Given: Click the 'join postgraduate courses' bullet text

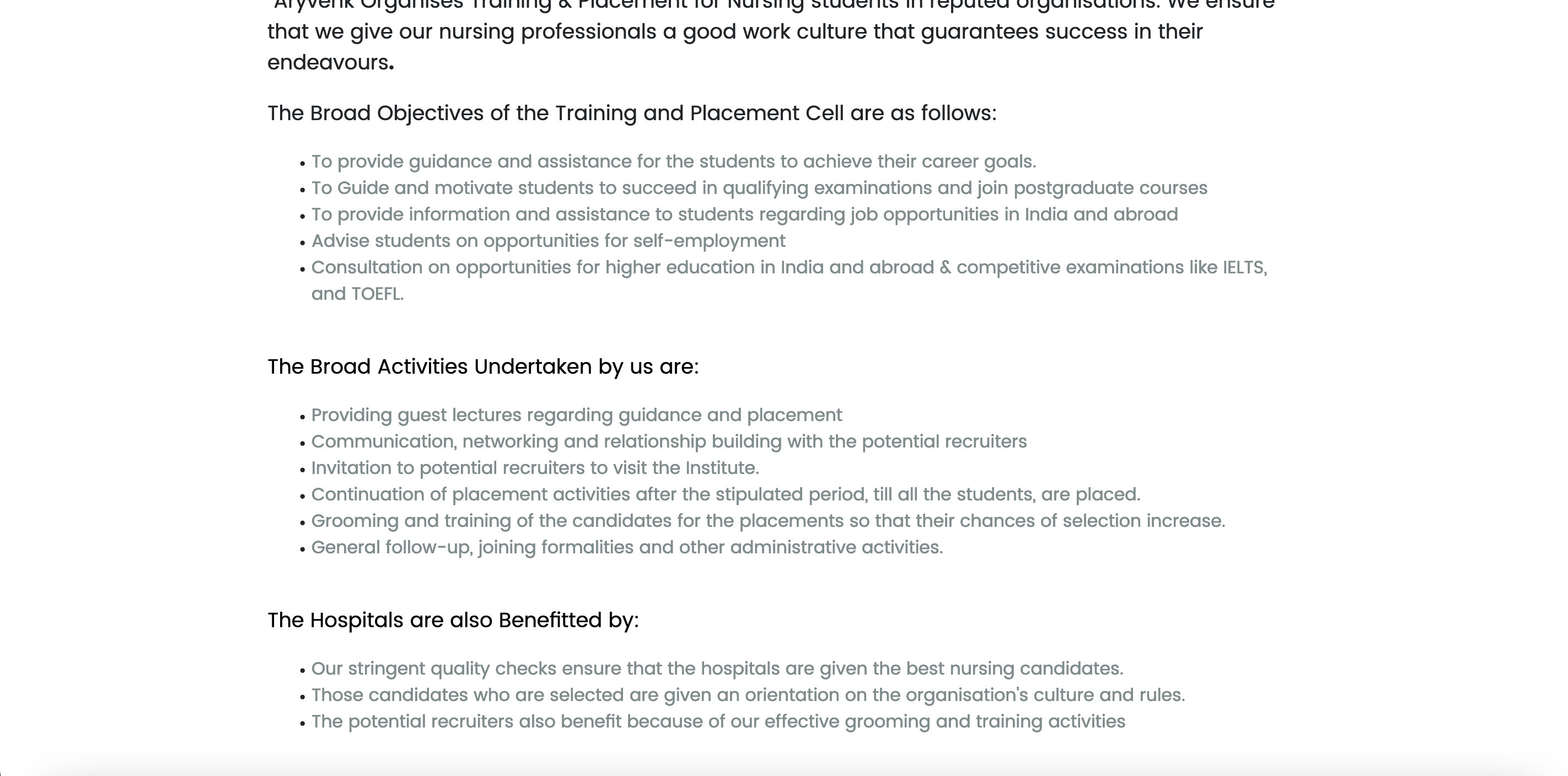Looking at the screenshot, I should coord(759,188).
